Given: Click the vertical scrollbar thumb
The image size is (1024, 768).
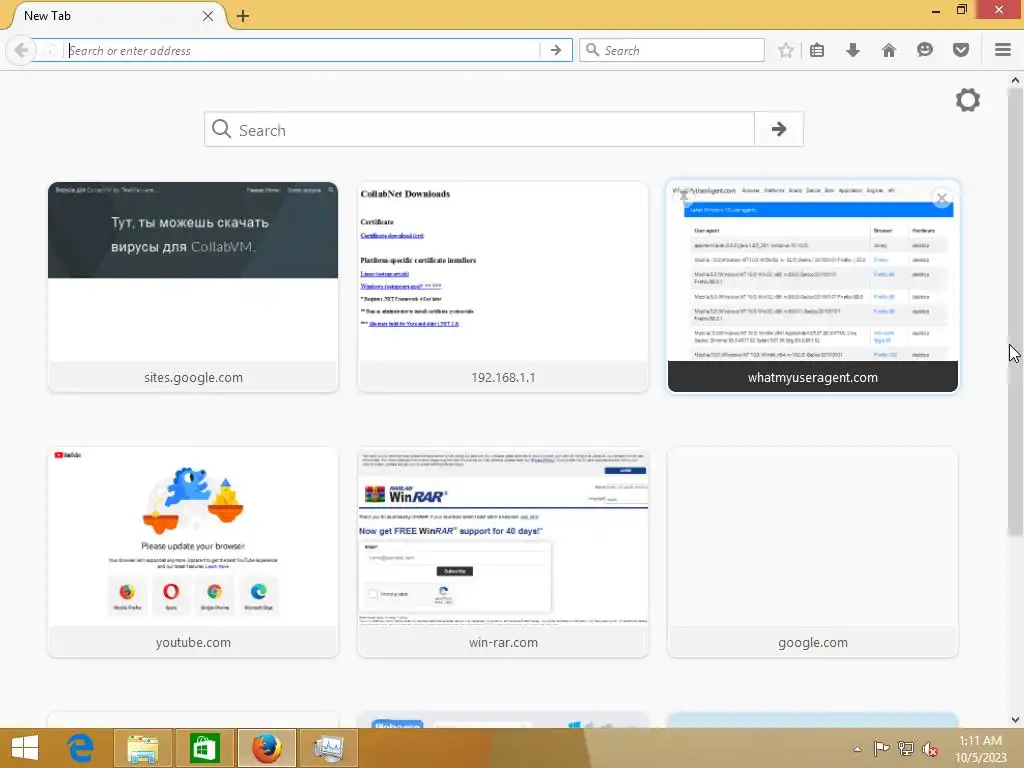Looking at the screenshot, I should pyautogui.click(x=1015, y=312).
